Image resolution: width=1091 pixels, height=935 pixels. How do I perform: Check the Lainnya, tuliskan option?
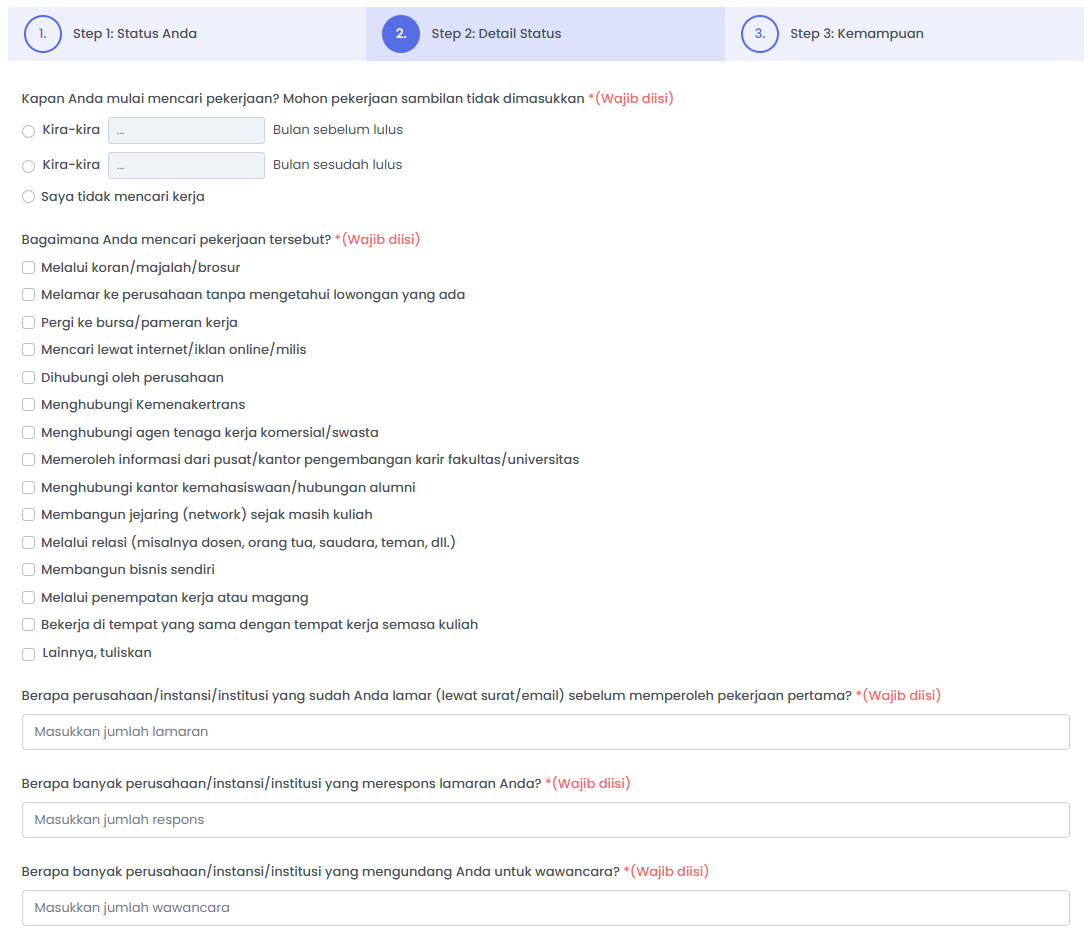pyautogui.click(x=29, y=654)
